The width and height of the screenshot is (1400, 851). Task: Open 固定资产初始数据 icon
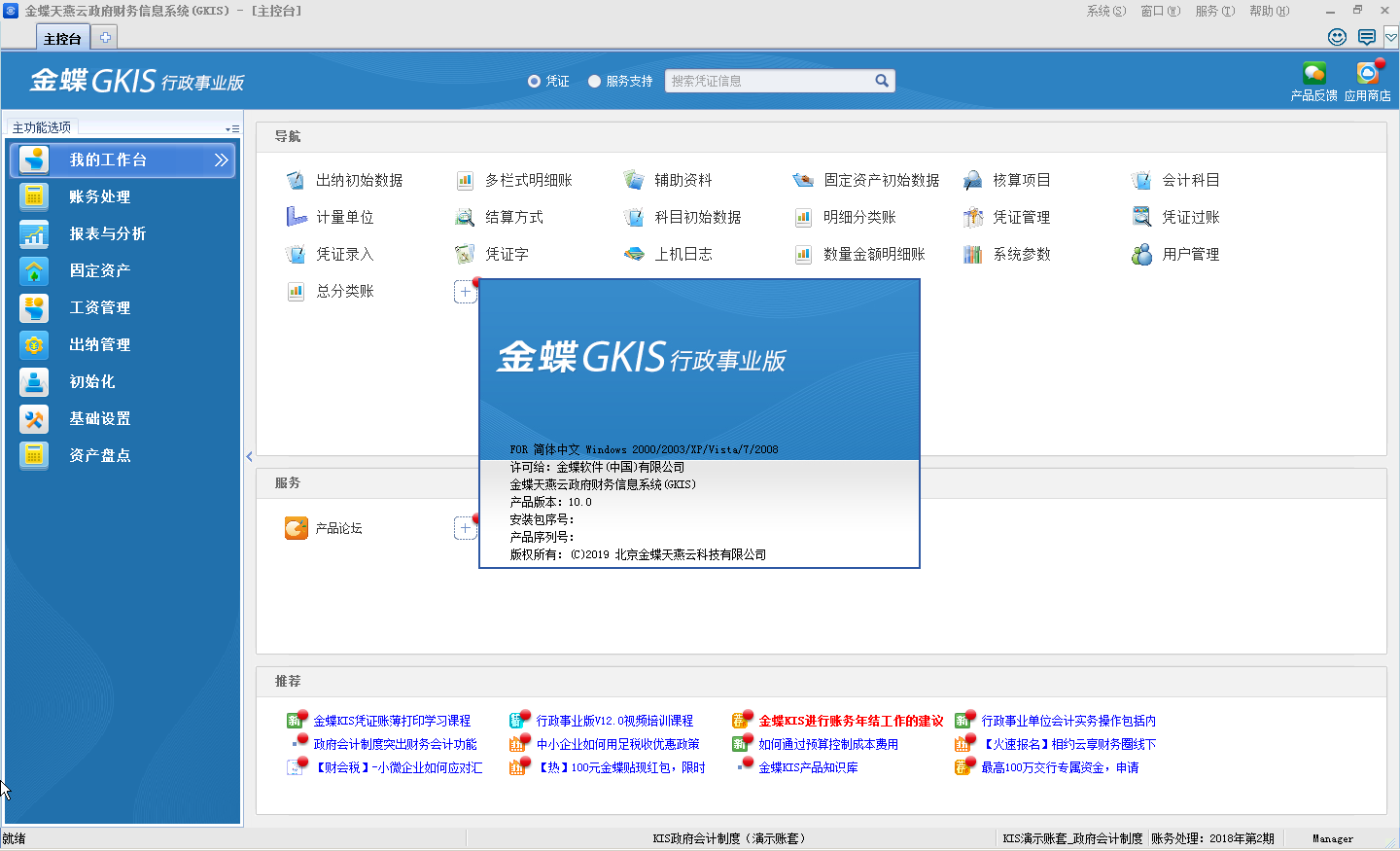click(x=803, y=180)
